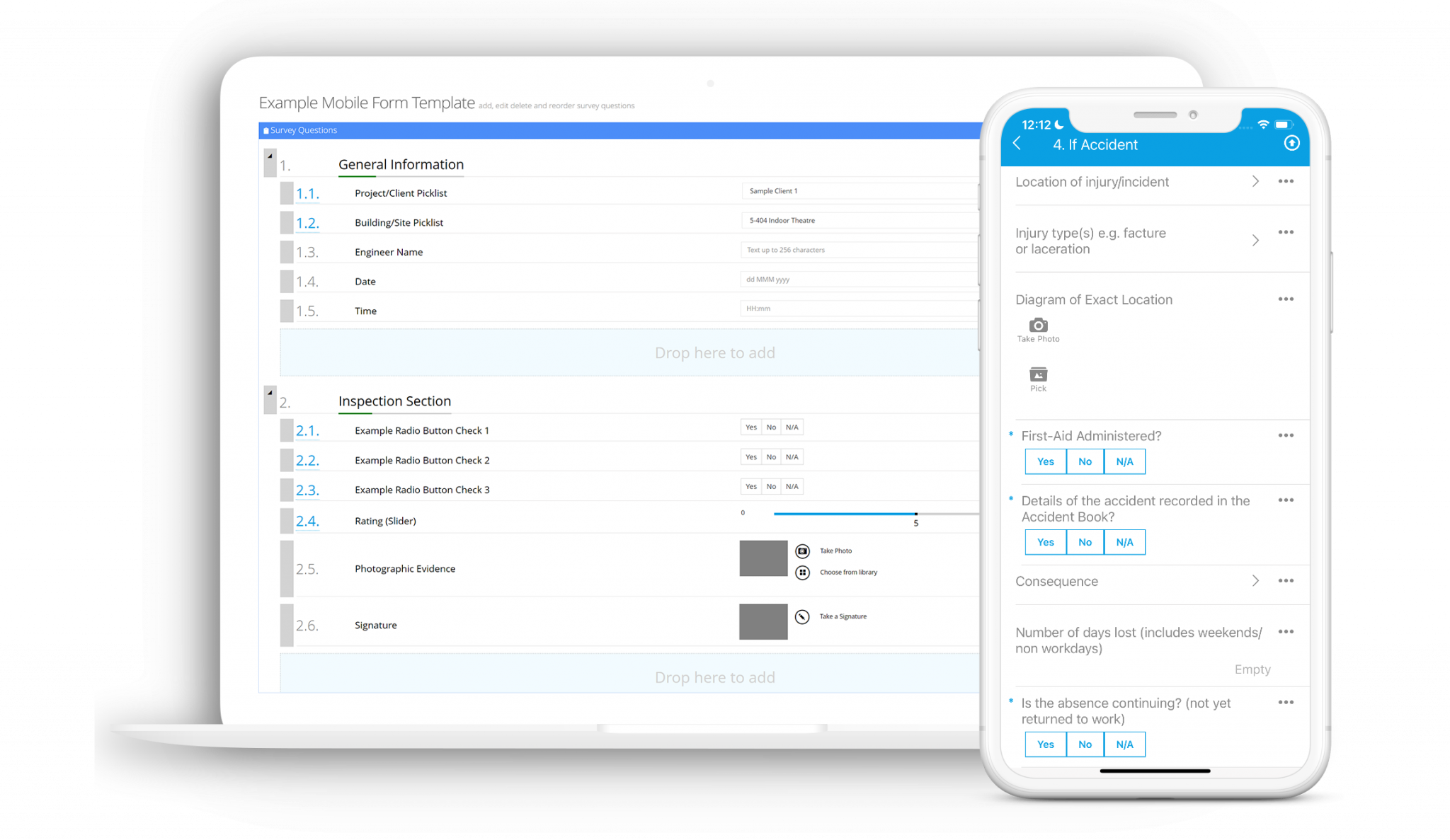Select N/A for absence continuing question
The image size is (1450, 840).
point(1124,744)
